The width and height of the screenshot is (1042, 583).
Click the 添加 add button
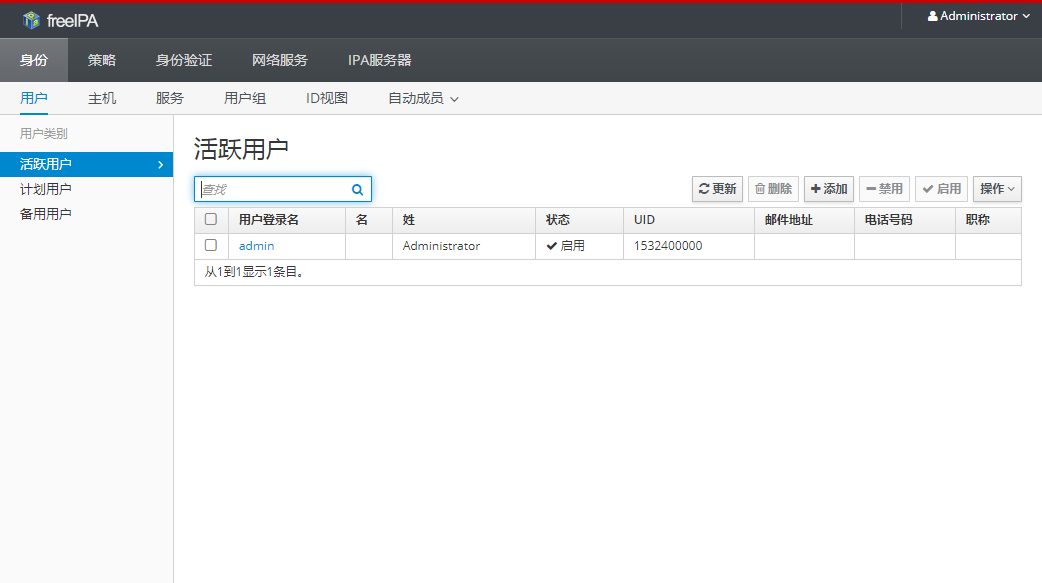(829, 189)
